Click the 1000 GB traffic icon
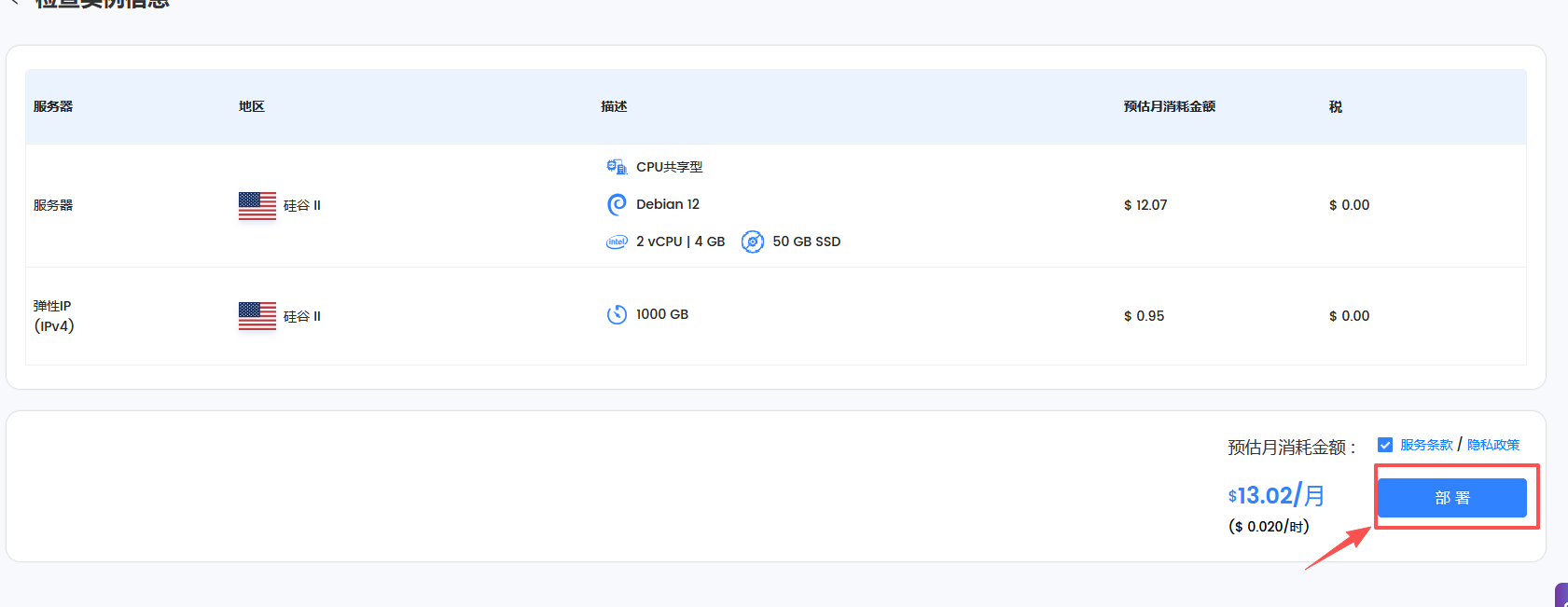Screen dimensions: 1568x607 [x=617, y=314]
